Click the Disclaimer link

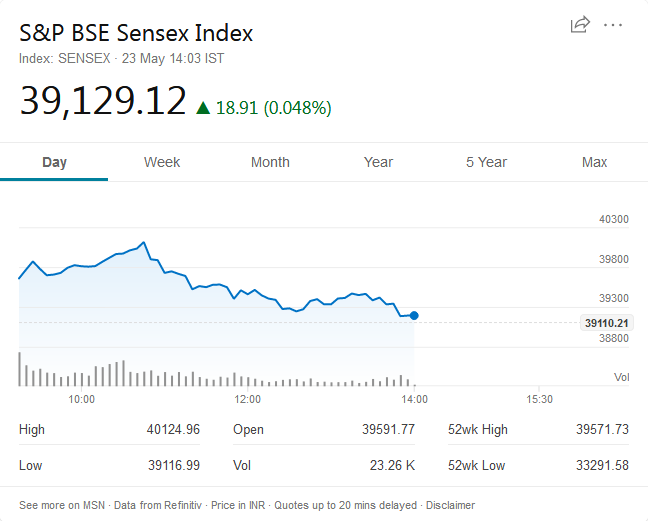tap(450, 505)
